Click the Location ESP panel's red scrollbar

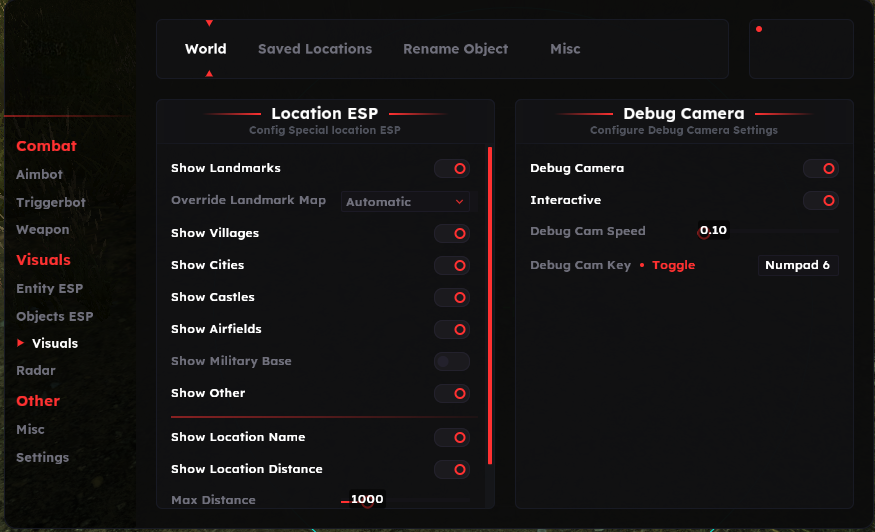point(490,305)
